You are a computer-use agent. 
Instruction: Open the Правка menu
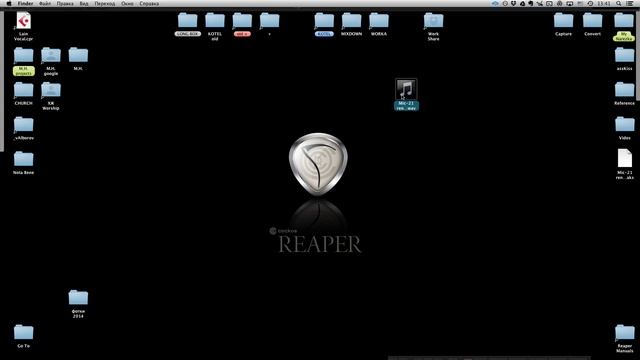click(65, 4)
